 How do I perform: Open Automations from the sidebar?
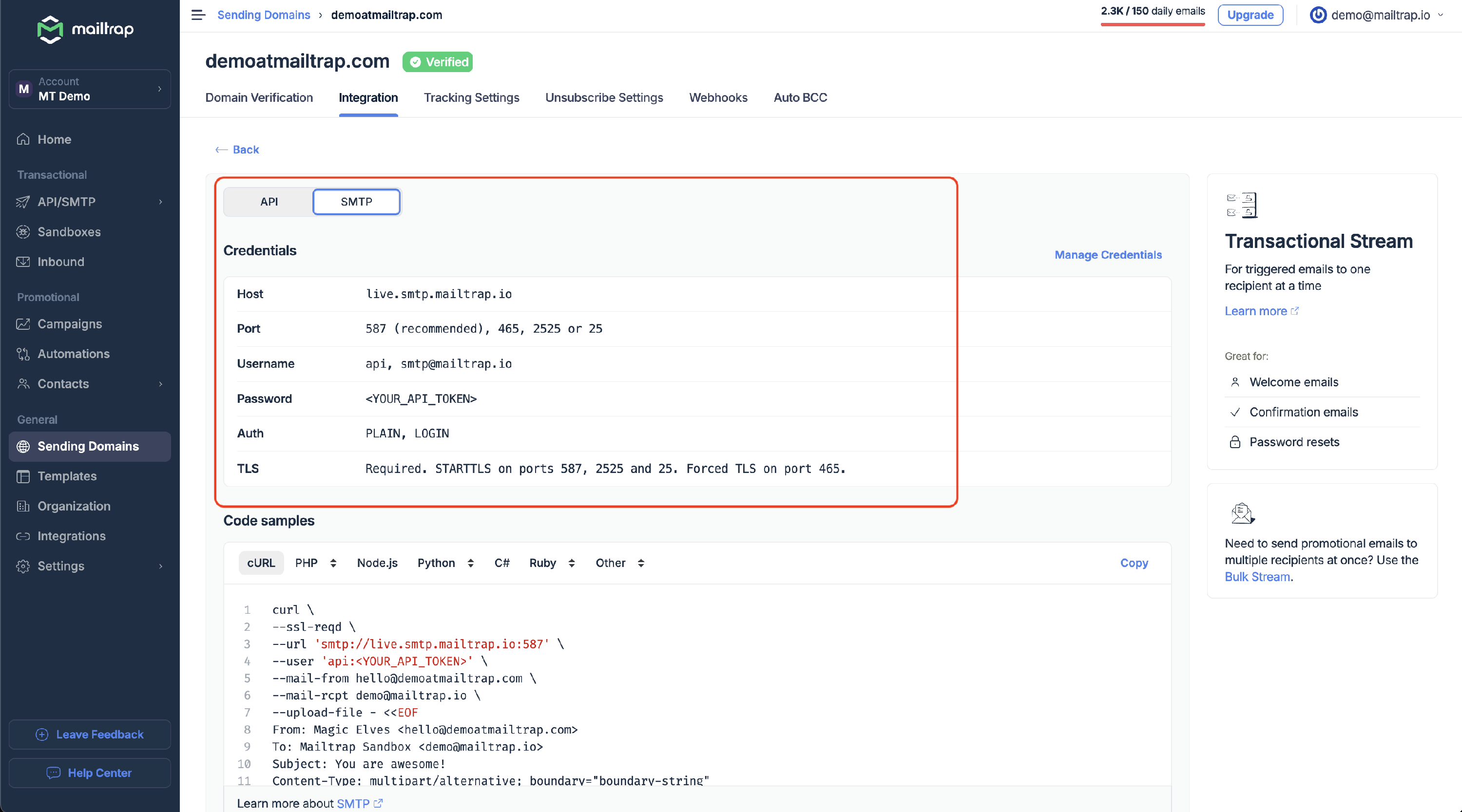[73, 354]
